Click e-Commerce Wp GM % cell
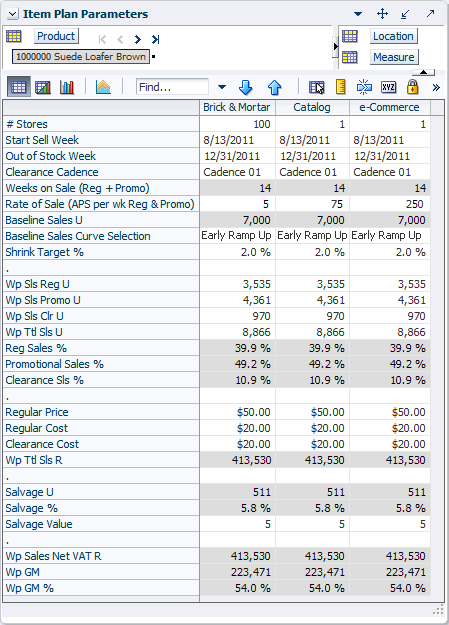449x625 pixels. tap(390, 588)
